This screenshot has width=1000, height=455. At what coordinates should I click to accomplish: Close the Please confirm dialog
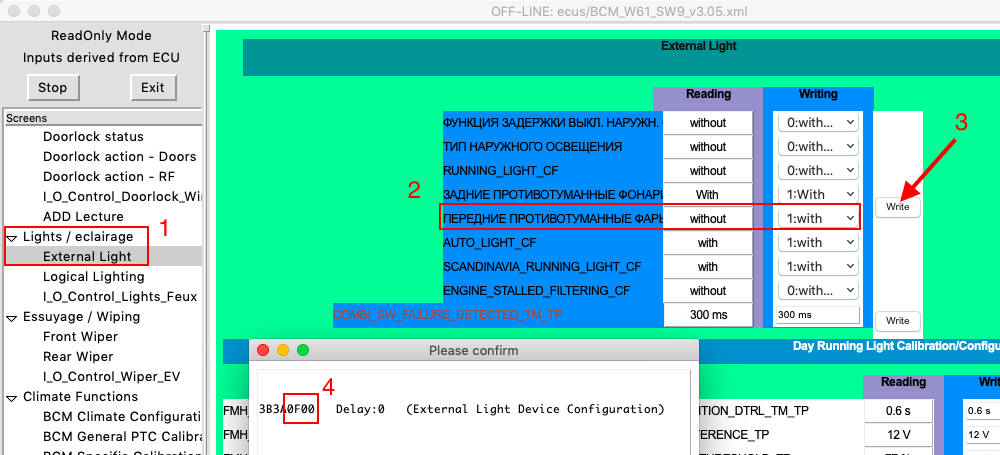(x=262, y=350)
